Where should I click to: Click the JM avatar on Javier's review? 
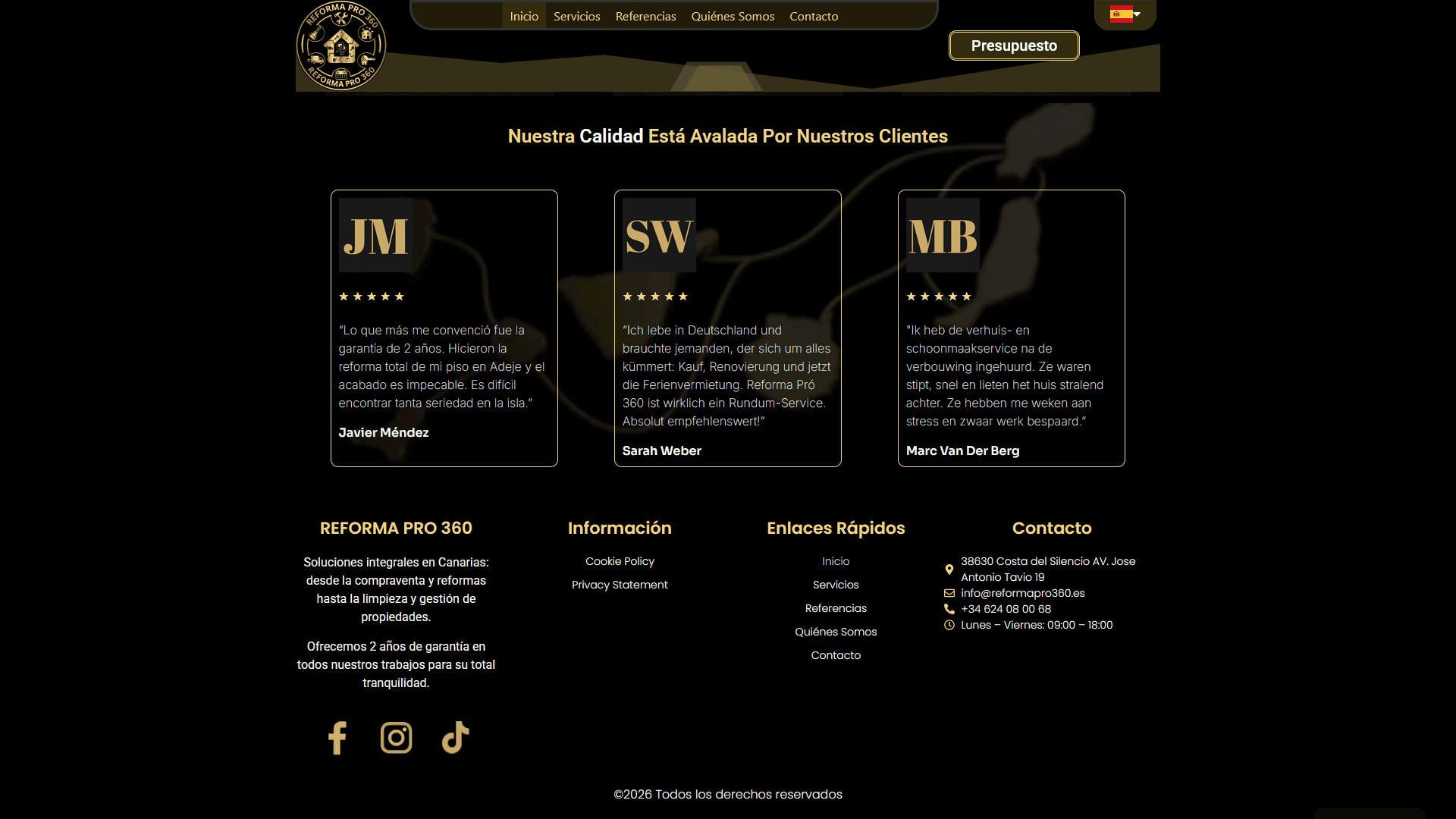pyautogui.click(x=375, y=235)
